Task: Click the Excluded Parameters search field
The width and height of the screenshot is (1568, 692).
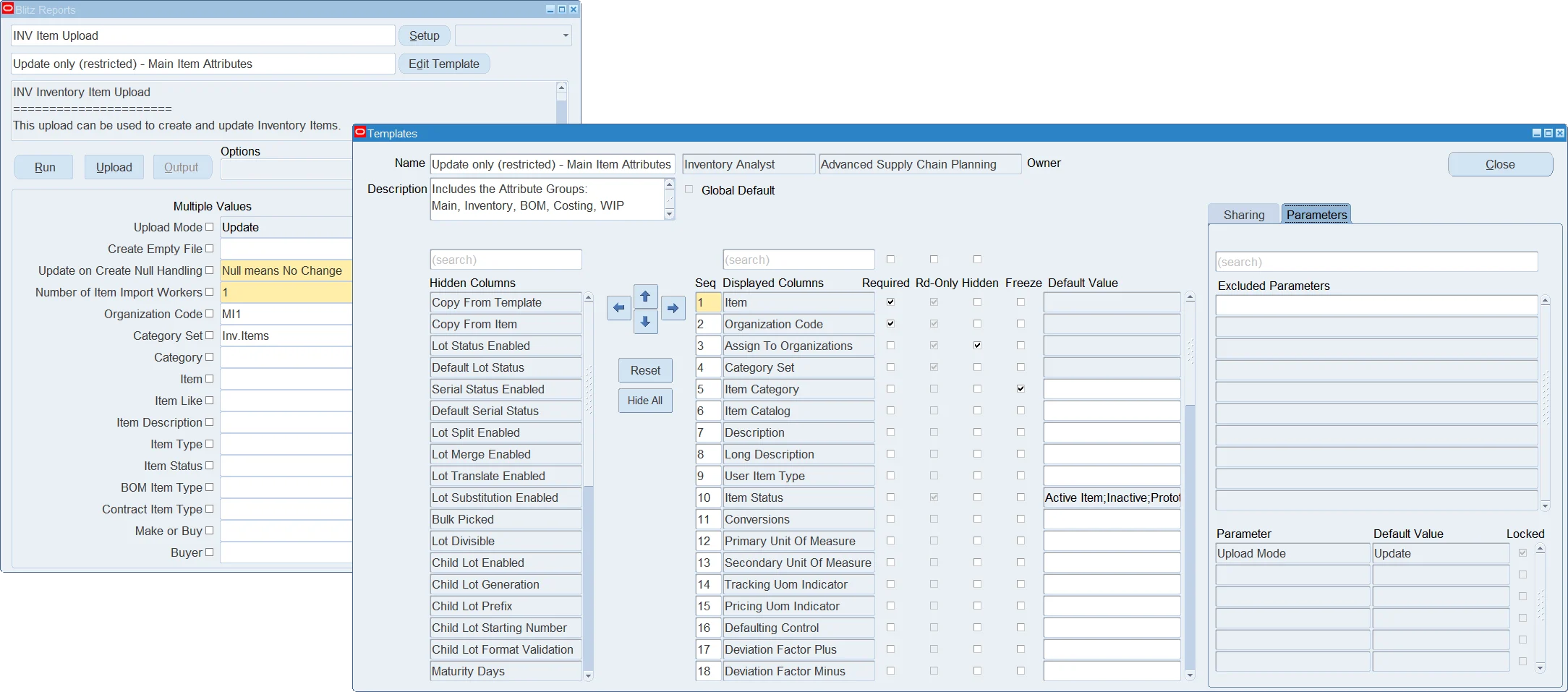Action: click(x=1376, y=262)
